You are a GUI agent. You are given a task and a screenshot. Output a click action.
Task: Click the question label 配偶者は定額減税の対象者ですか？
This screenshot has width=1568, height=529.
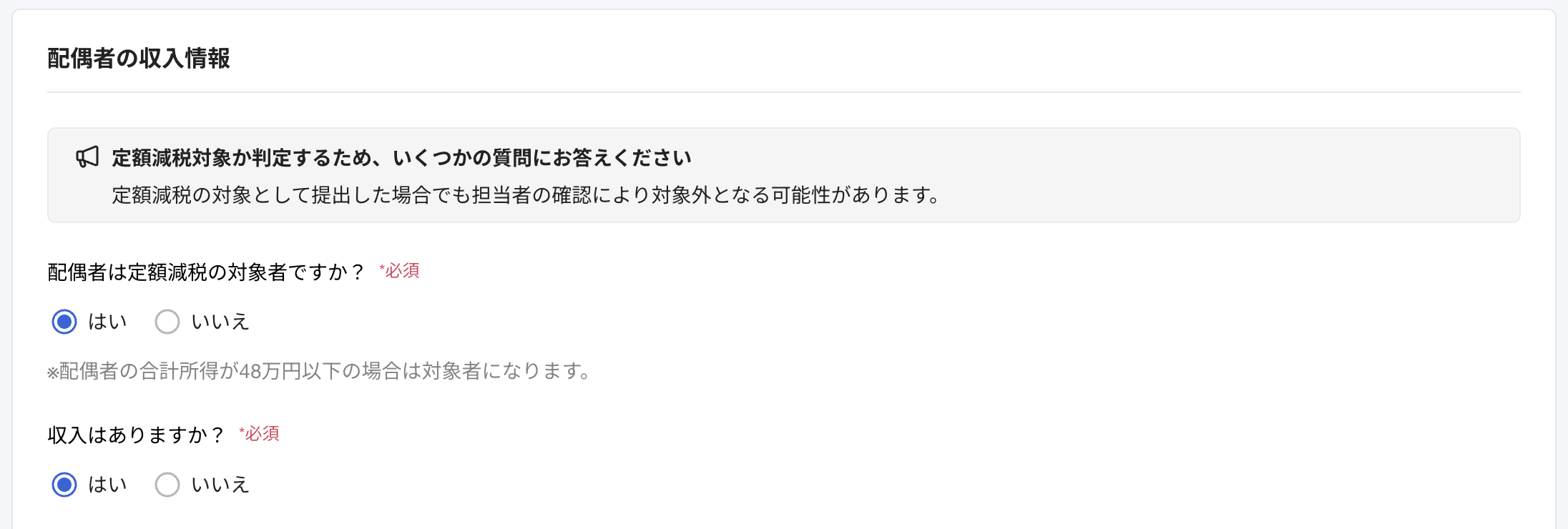click(206, 272)
